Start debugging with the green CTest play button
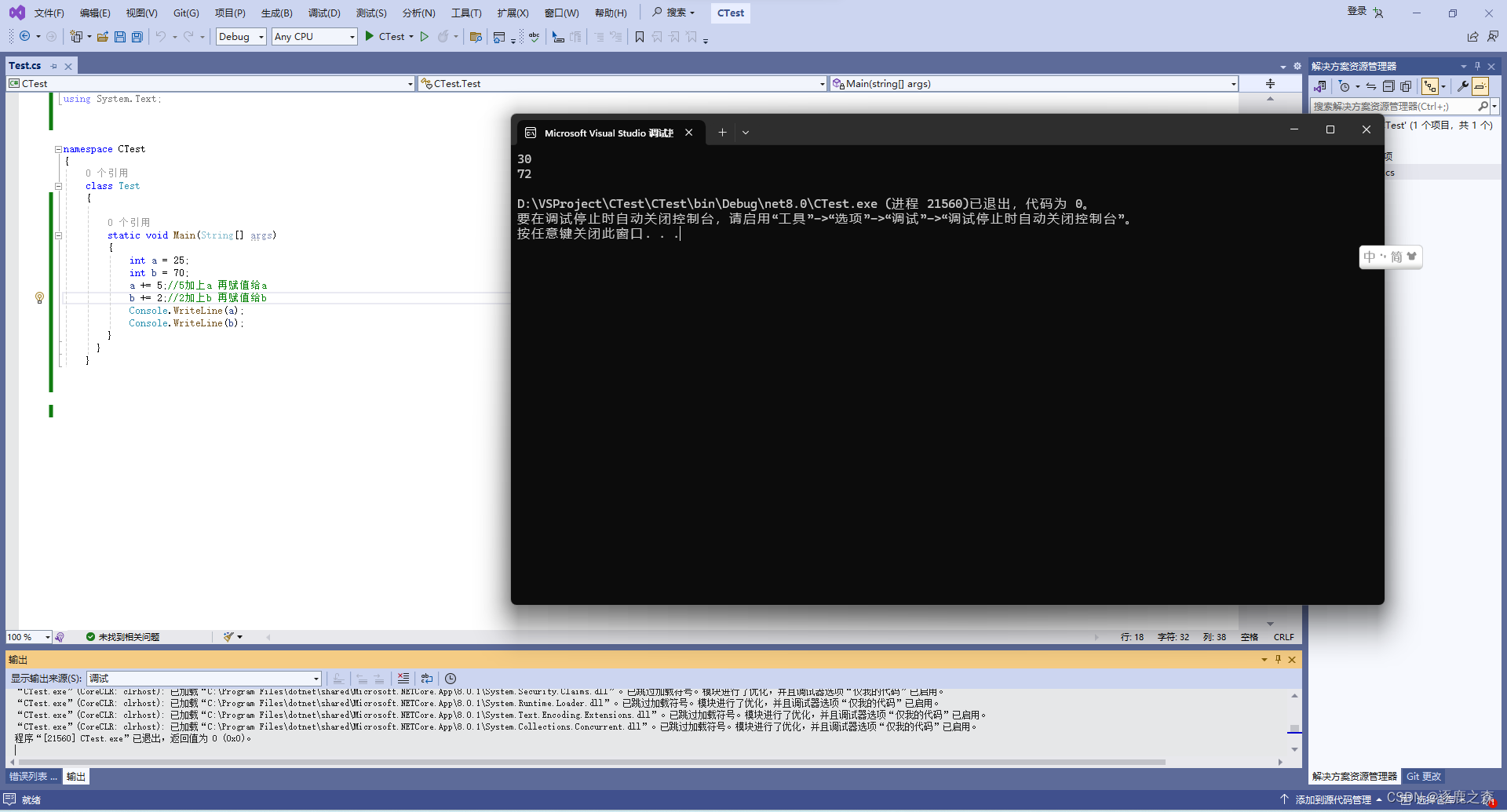The width and height of the screenshot is (1507, 812). [389, 36]
